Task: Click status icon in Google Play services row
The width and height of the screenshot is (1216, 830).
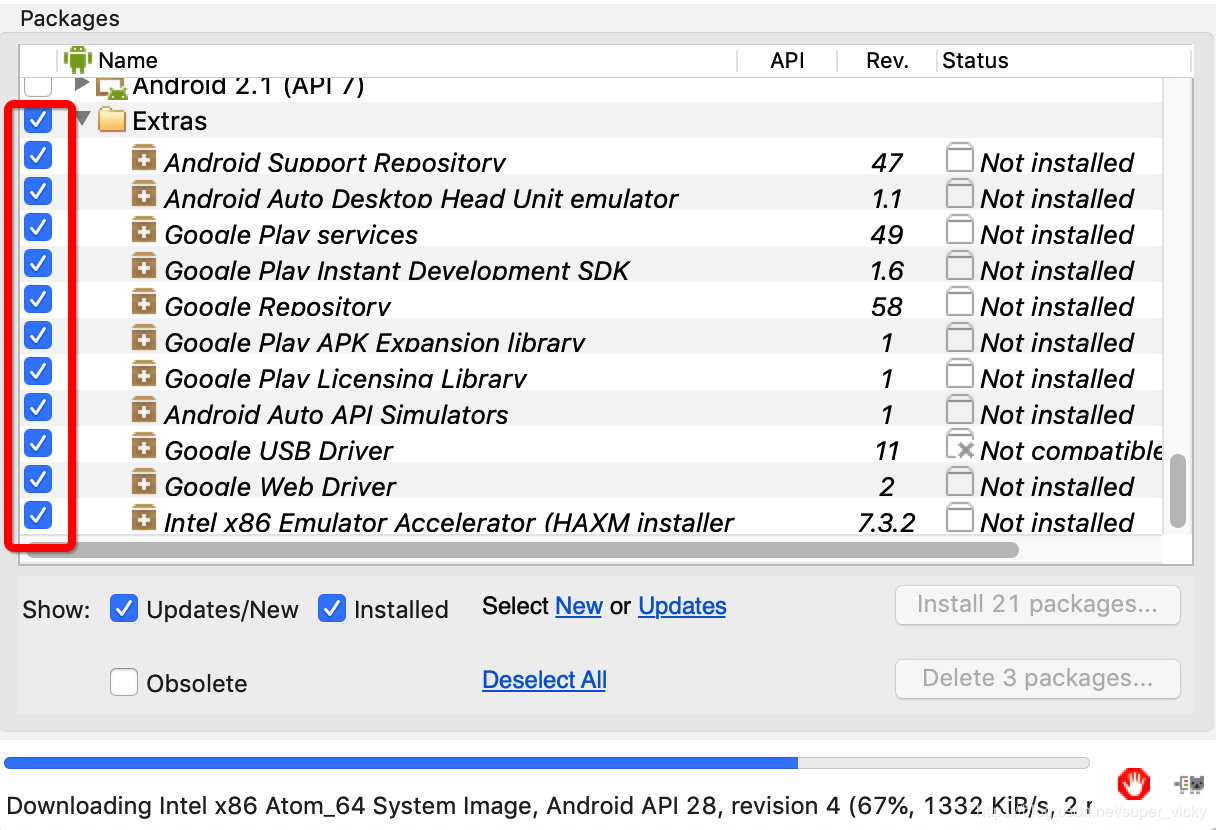Action: 960,231
